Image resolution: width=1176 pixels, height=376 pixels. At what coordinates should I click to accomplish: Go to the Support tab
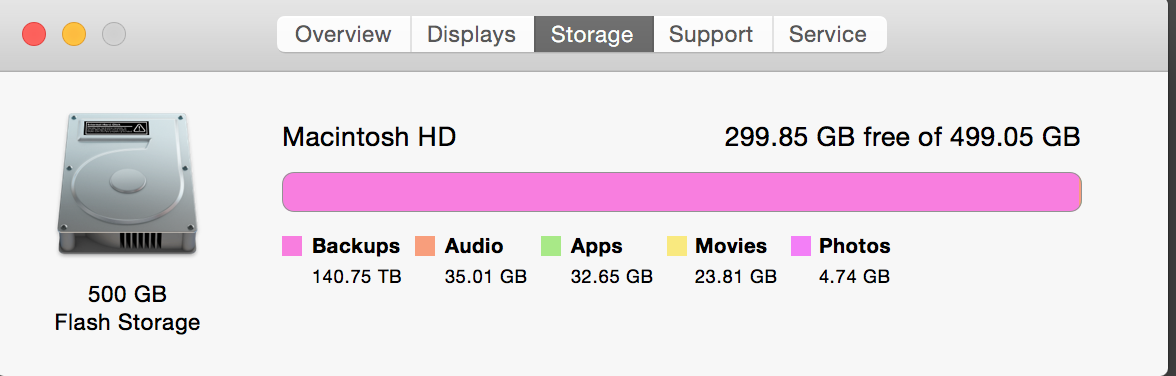(x=712, y=35)
